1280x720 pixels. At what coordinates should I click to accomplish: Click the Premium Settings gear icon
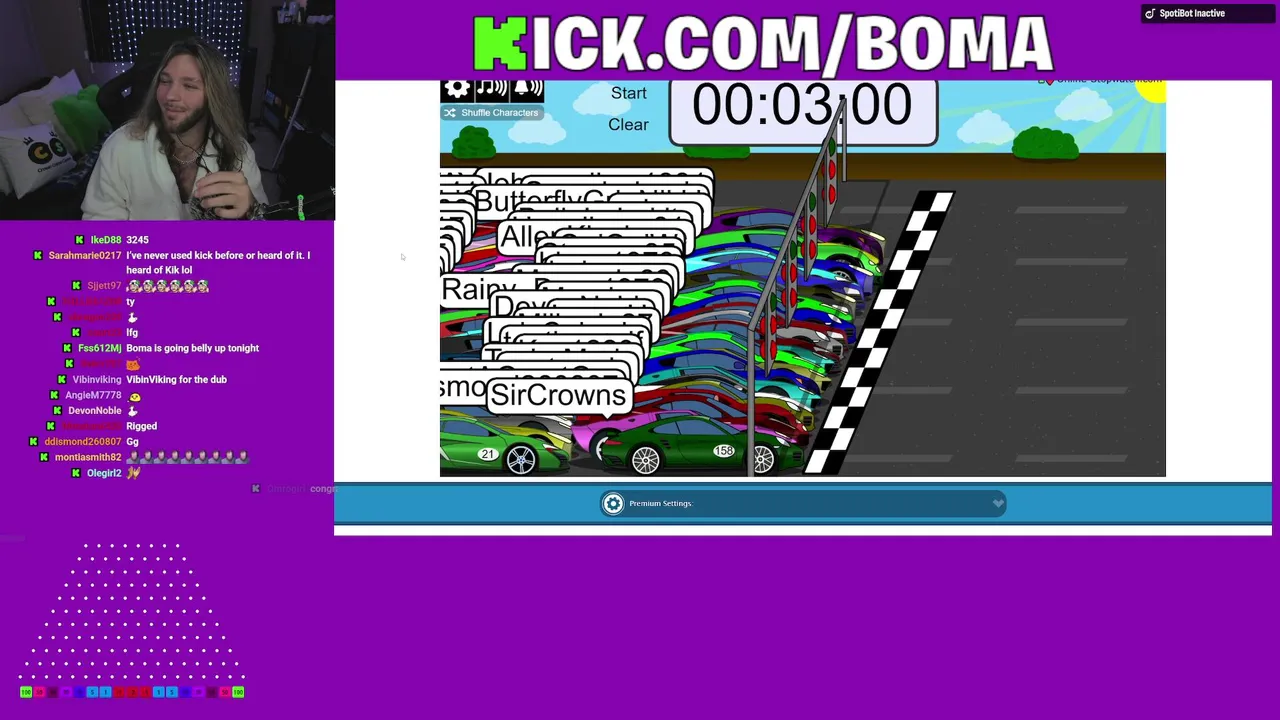[613, 504]
